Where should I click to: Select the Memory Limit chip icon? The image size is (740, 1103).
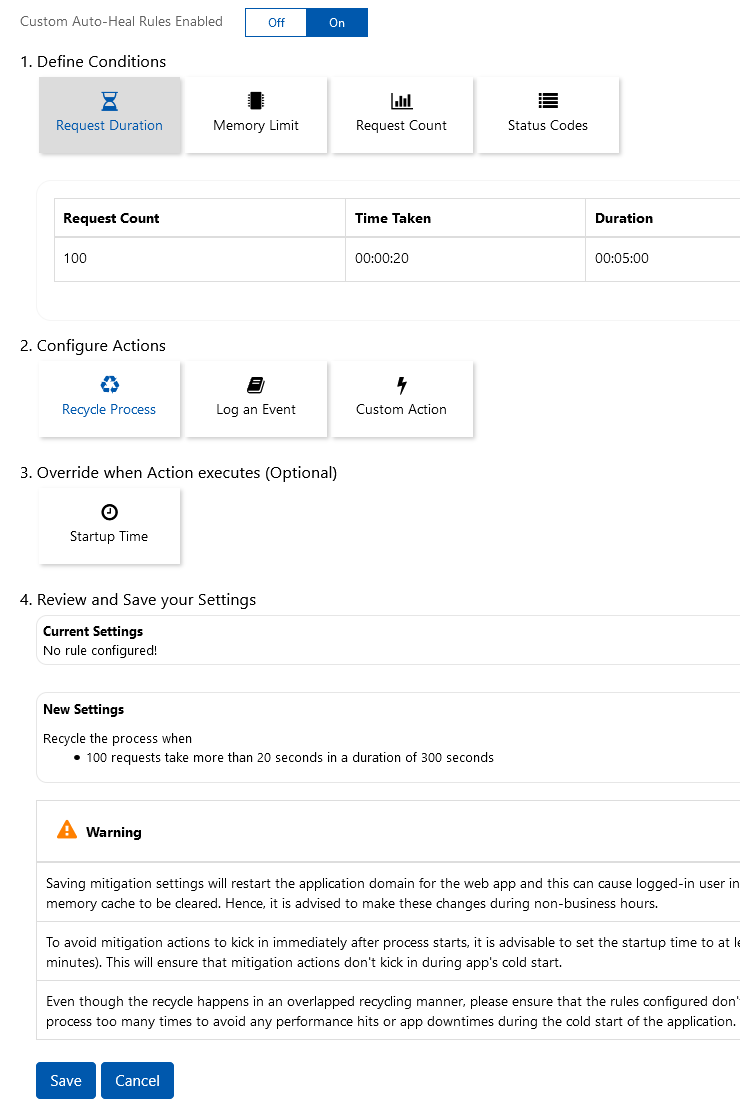(256, 101)
